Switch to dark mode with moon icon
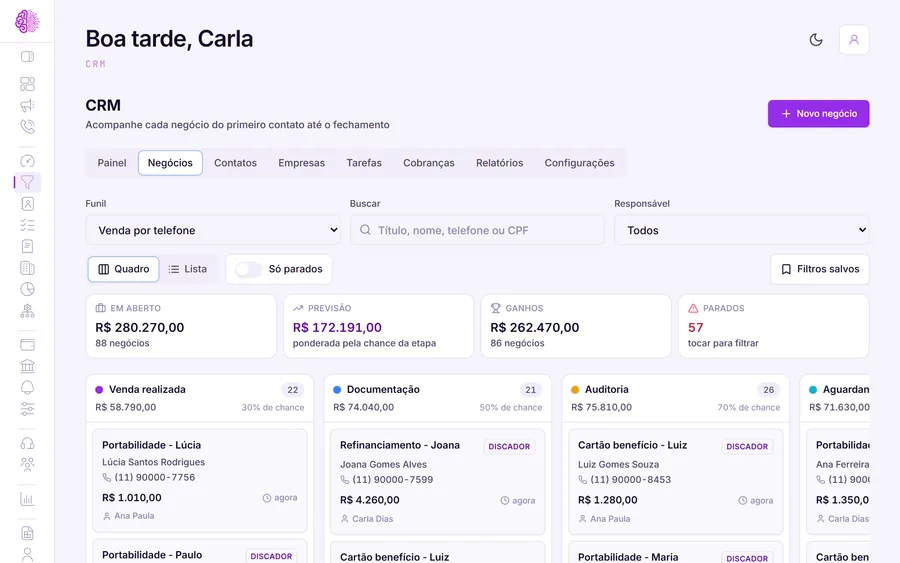This screenshot has width=900, height=563. point(816,40)
